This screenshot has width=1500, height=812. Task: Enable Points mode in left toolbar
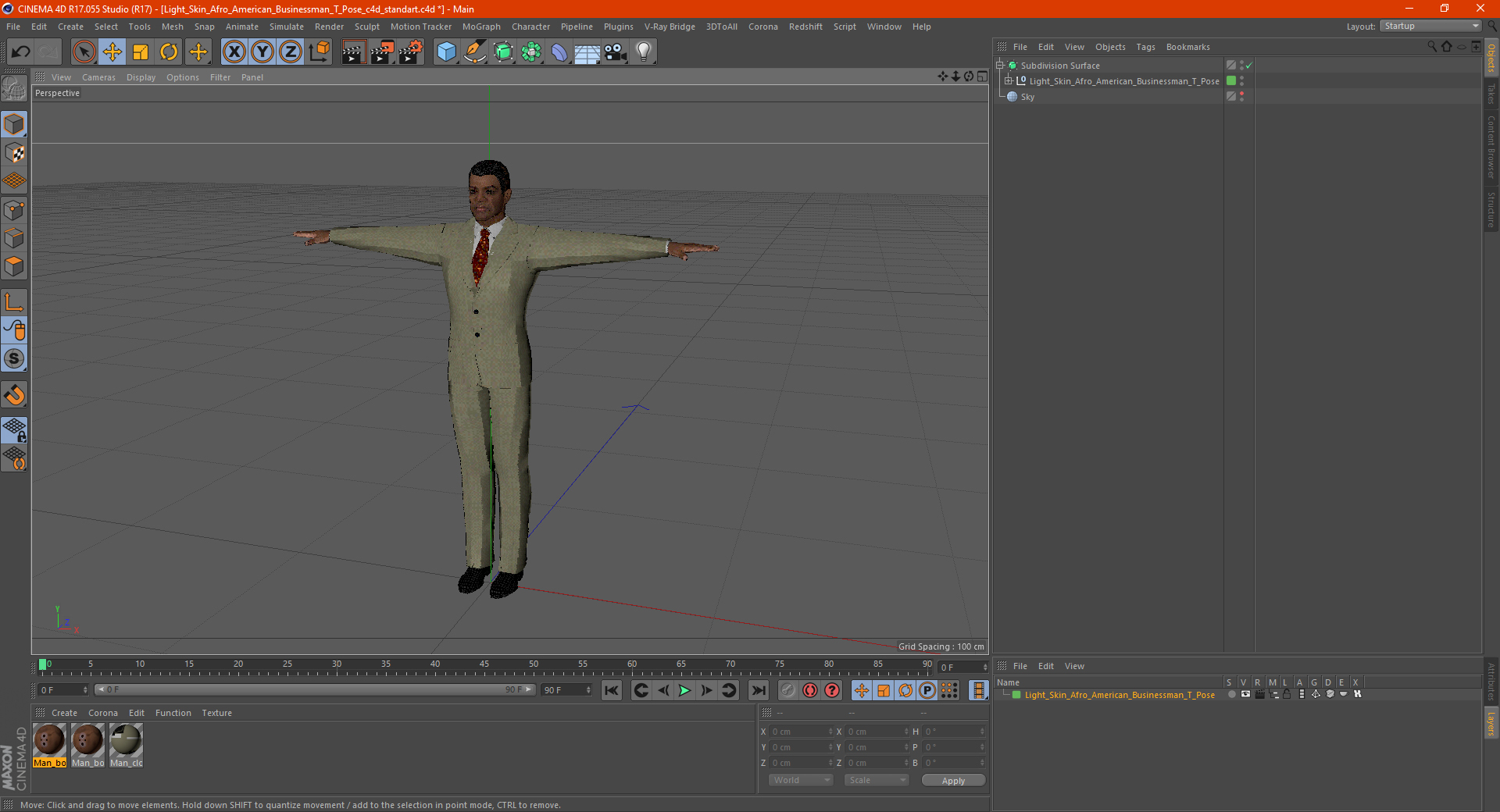click(x=14, y=210)
